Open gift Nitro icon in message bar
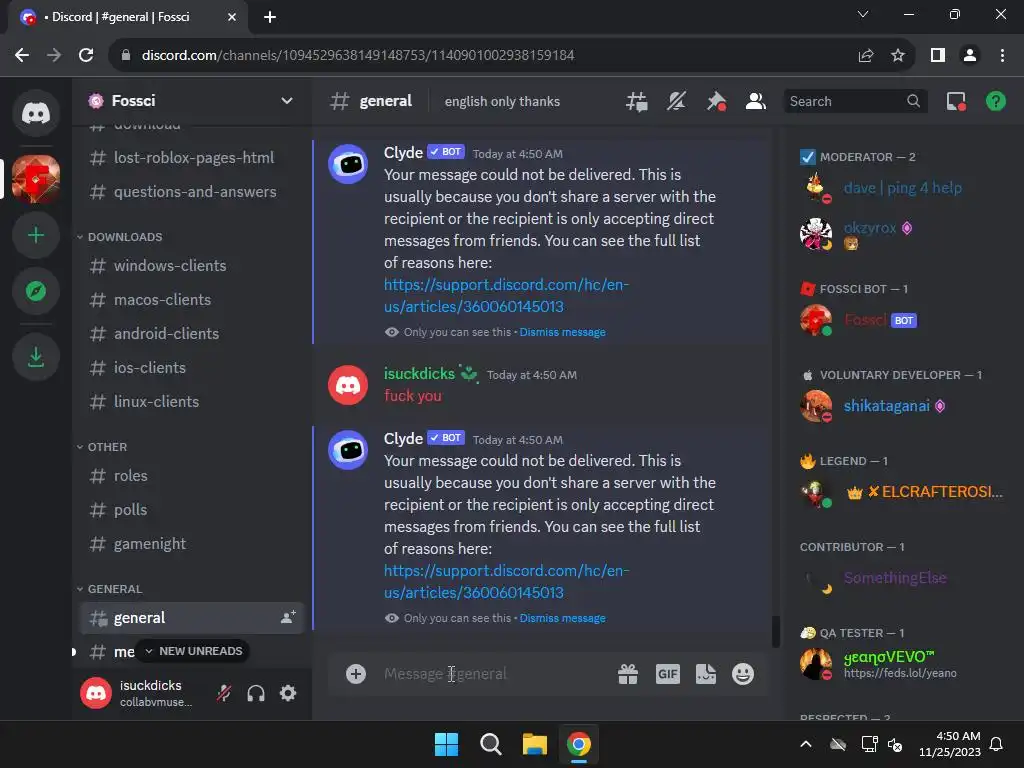Image resolution: width=1024 pixels, height=768 pixels. point(628,673)
